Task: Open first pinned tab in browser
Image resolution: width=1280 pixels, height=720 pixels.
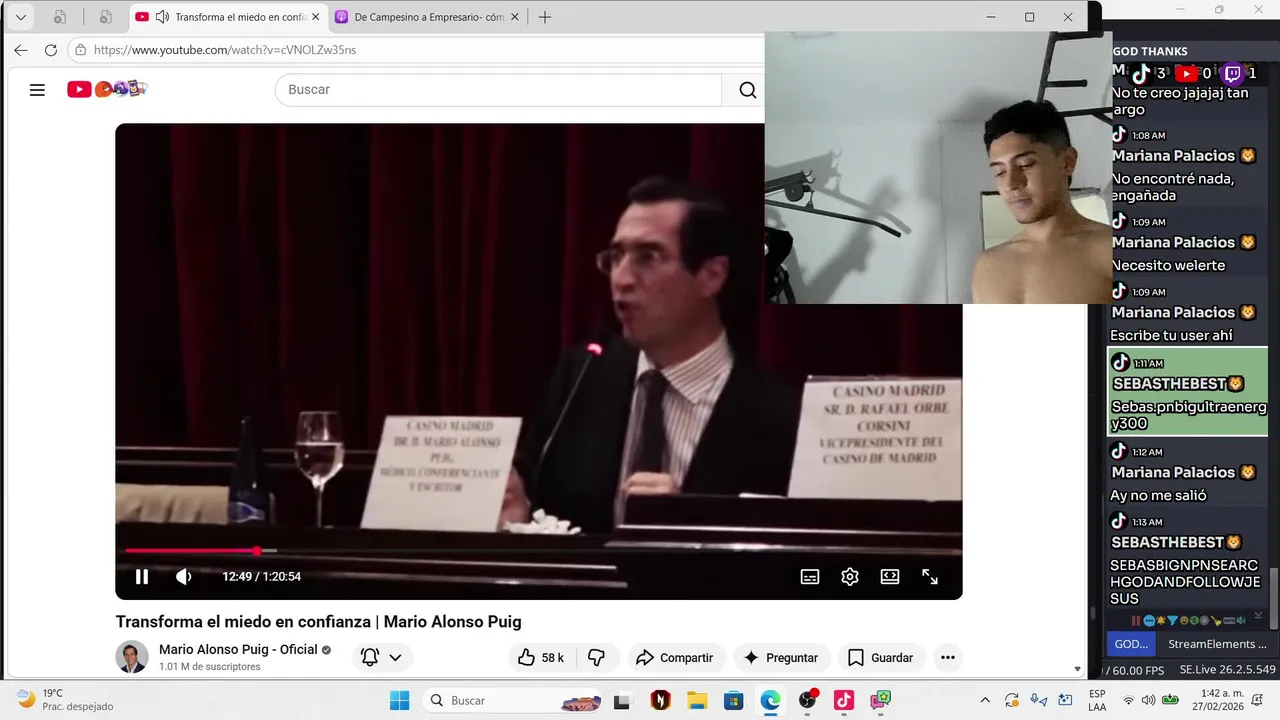Action: pyautogui.click(x=60, y=17)
